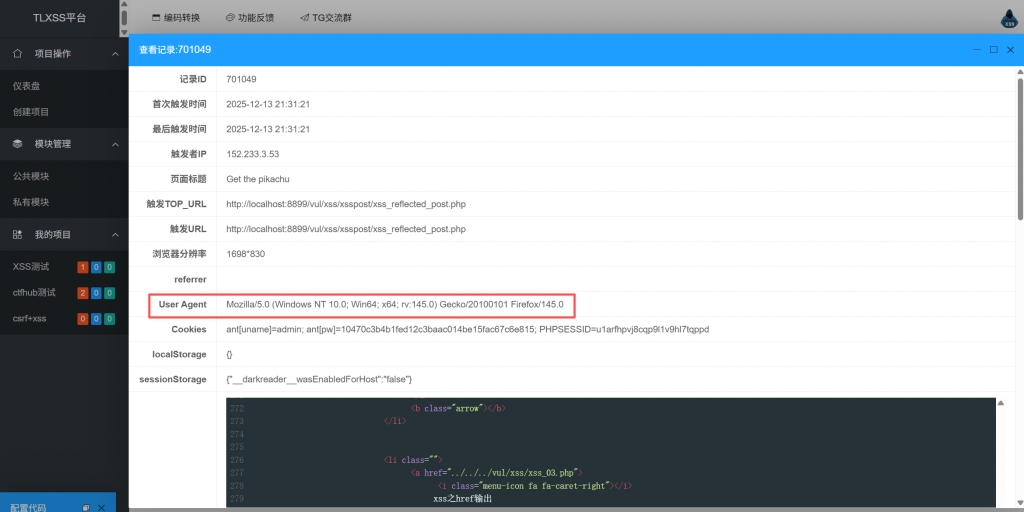Click the record ID value 701049
The image size is (1024, 512).
tap(242, 79)
